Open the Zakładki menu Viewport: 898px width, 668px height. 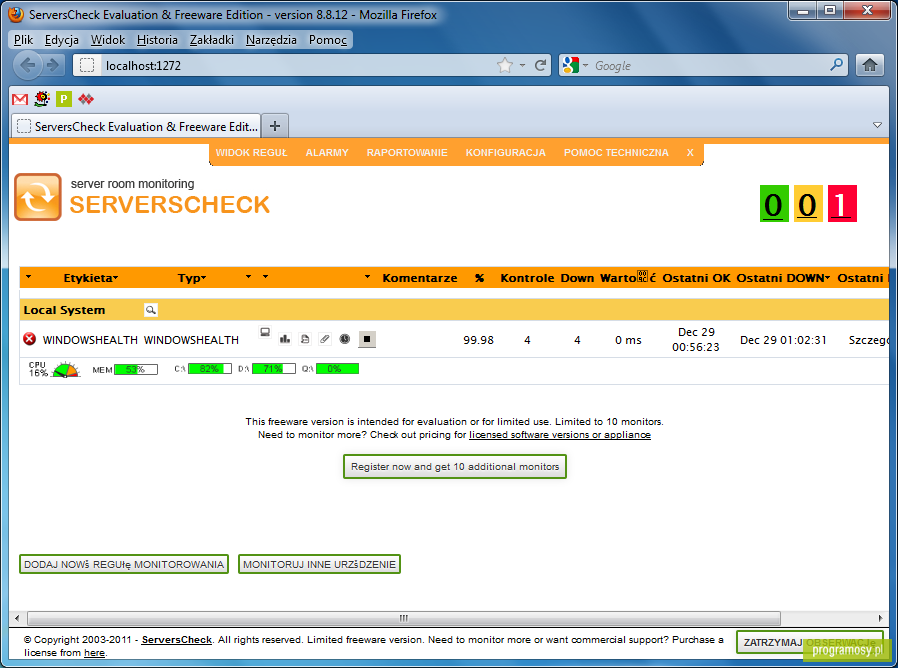click(212, 40)
